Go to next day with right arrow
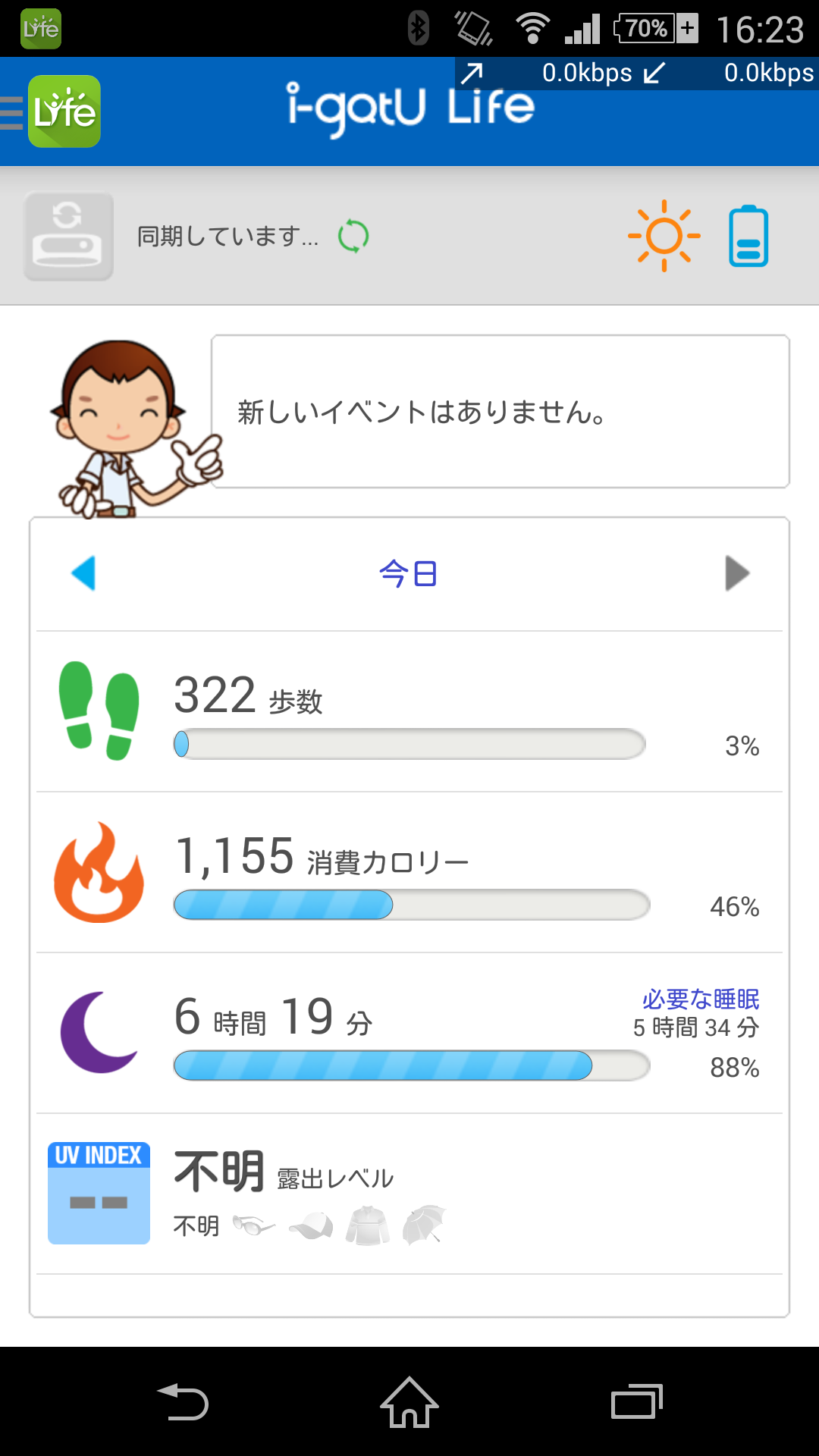This screenshot has width=819, height=1456. coord(736,573)
